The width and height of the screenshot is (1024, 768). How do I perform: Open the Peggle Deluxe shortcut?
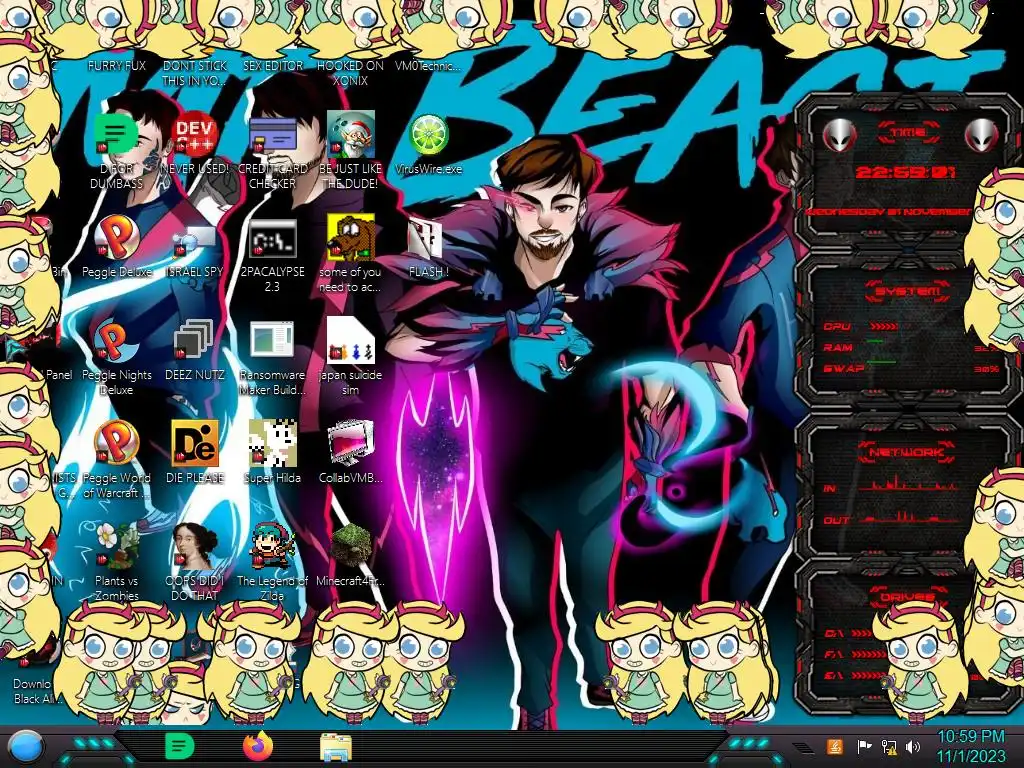(x=116, y=238)
